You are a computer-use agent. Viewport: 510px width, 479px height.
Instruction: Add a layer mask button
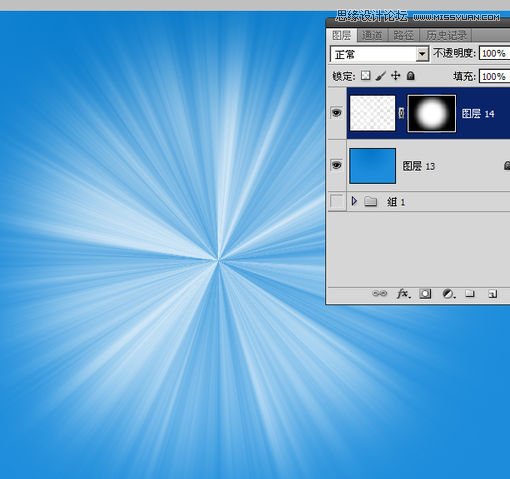click(425, 294)
